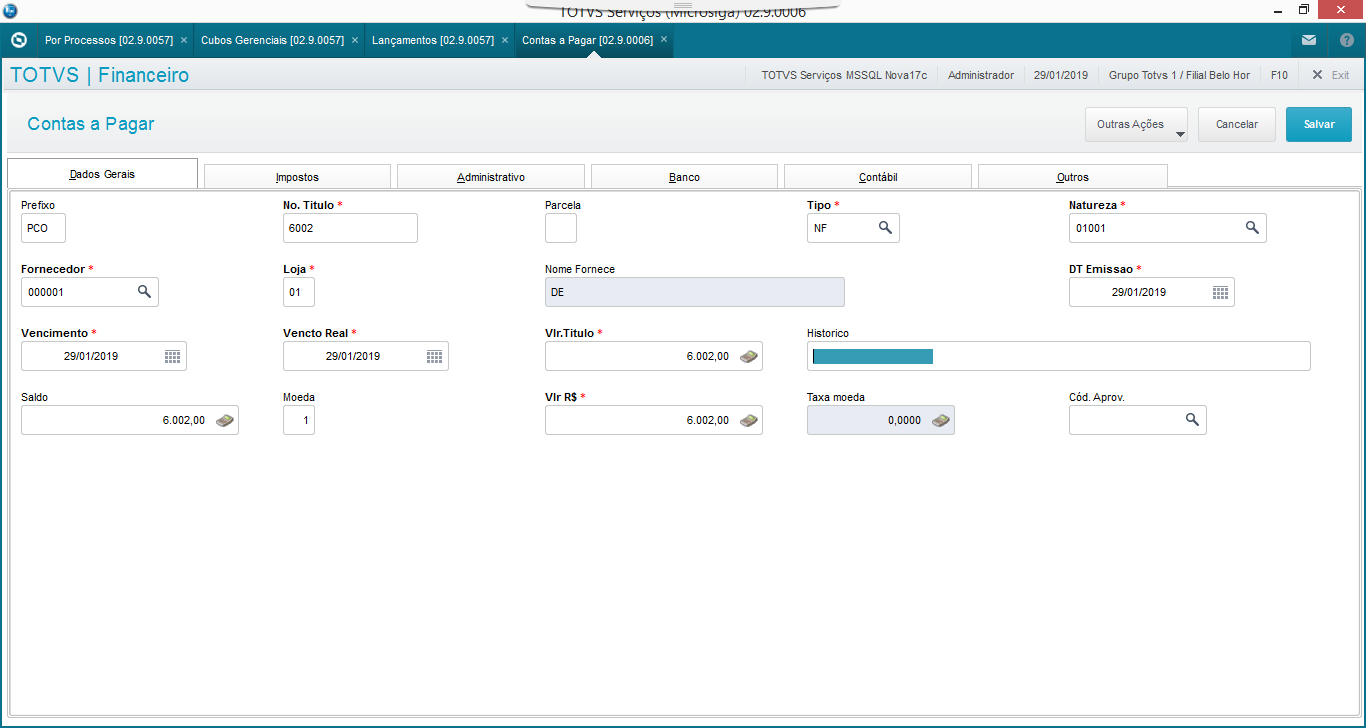Click the Parcela input field
This screenshot has width=1366, height=728.
[x=561, y=228]
